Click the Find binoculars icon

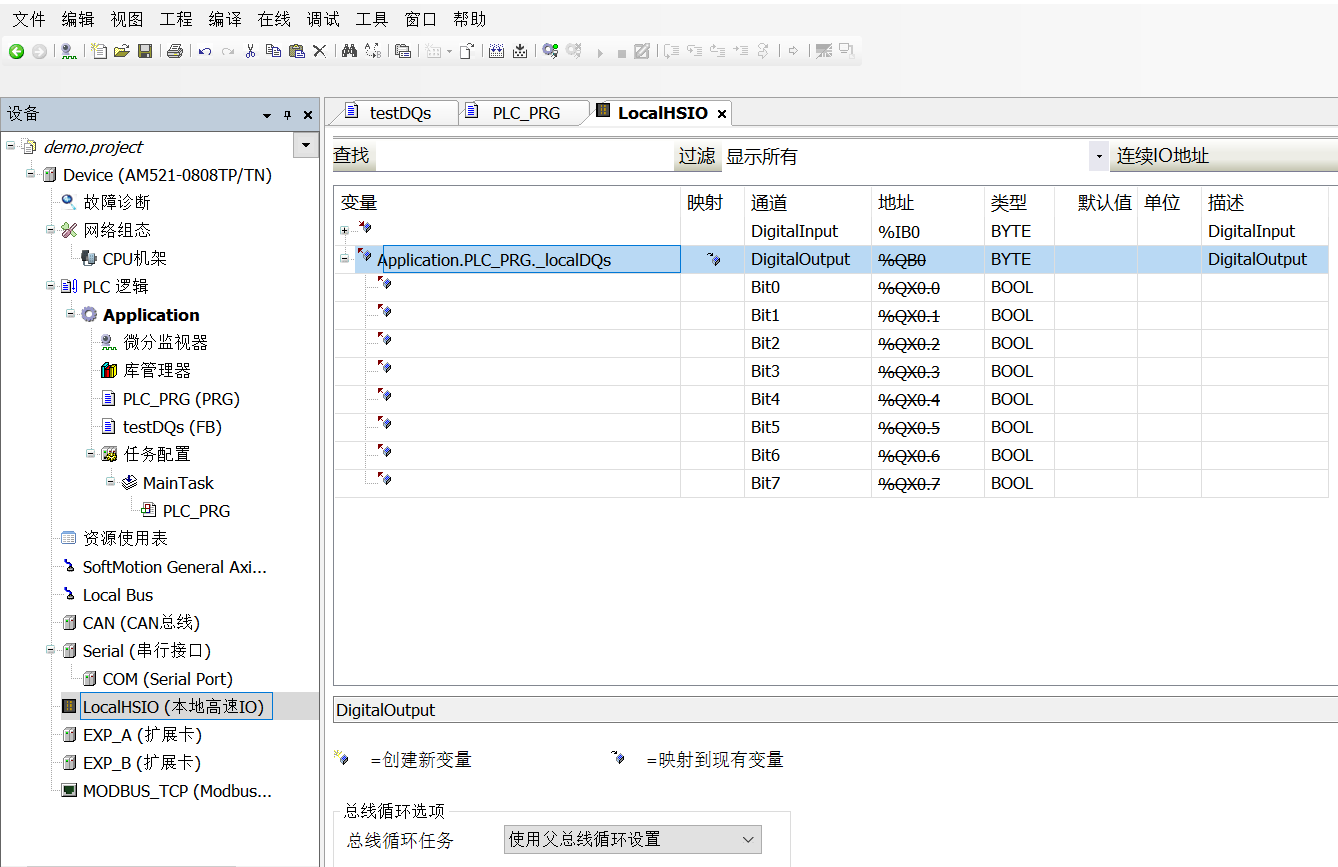[x=349, y=51]
